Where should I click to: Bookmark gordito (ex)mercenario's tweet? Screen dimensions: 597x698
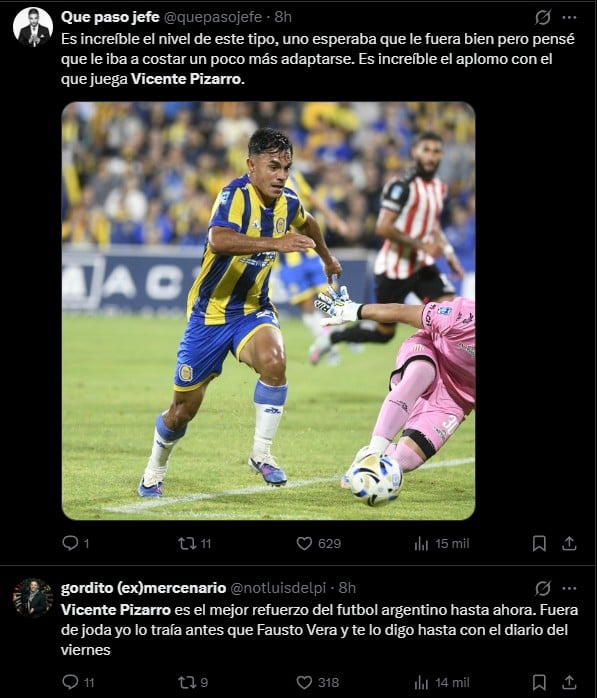pos(539,682)
